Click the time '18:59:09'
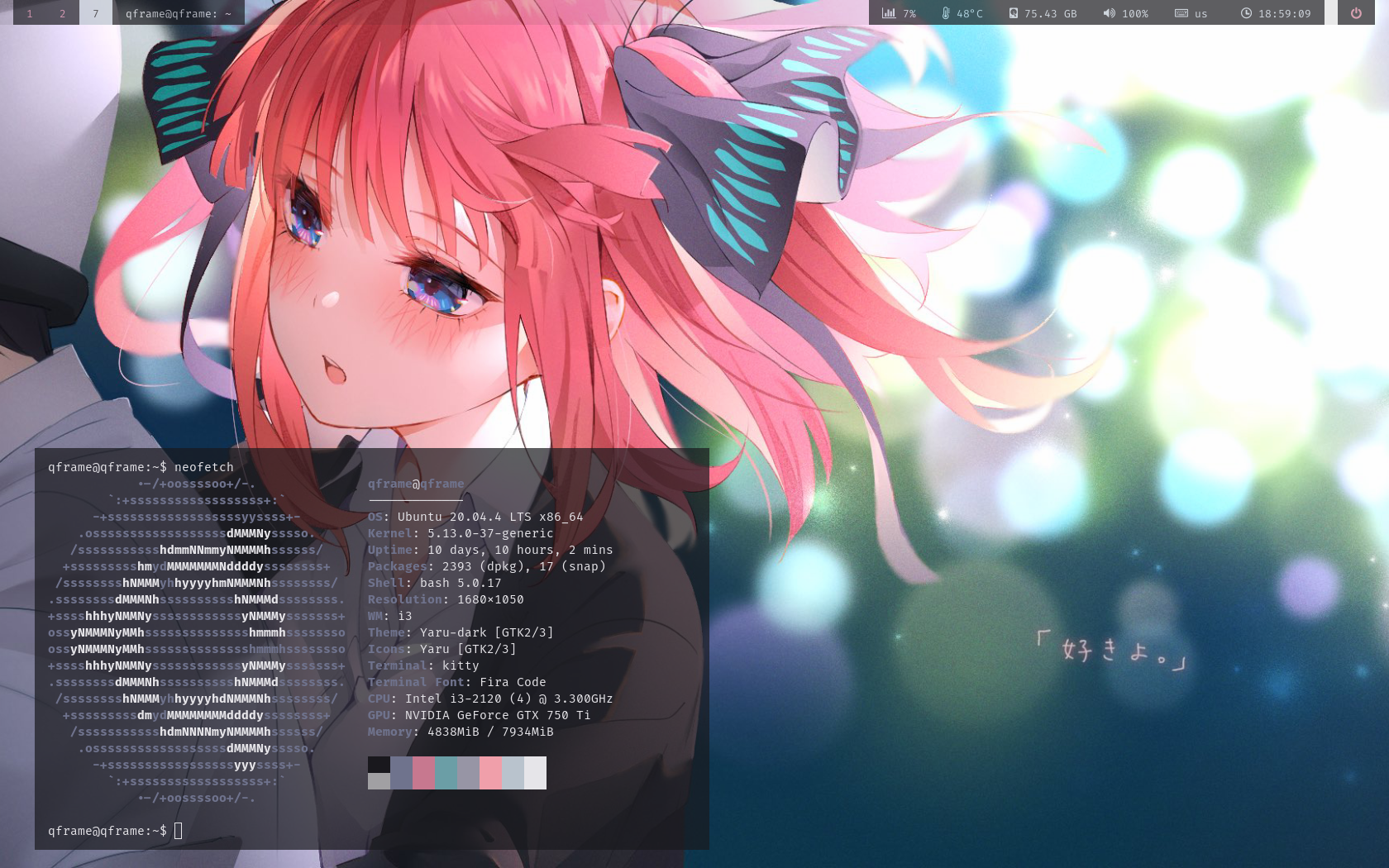The image size is (1389, 868). click(x=1284, y=14)
